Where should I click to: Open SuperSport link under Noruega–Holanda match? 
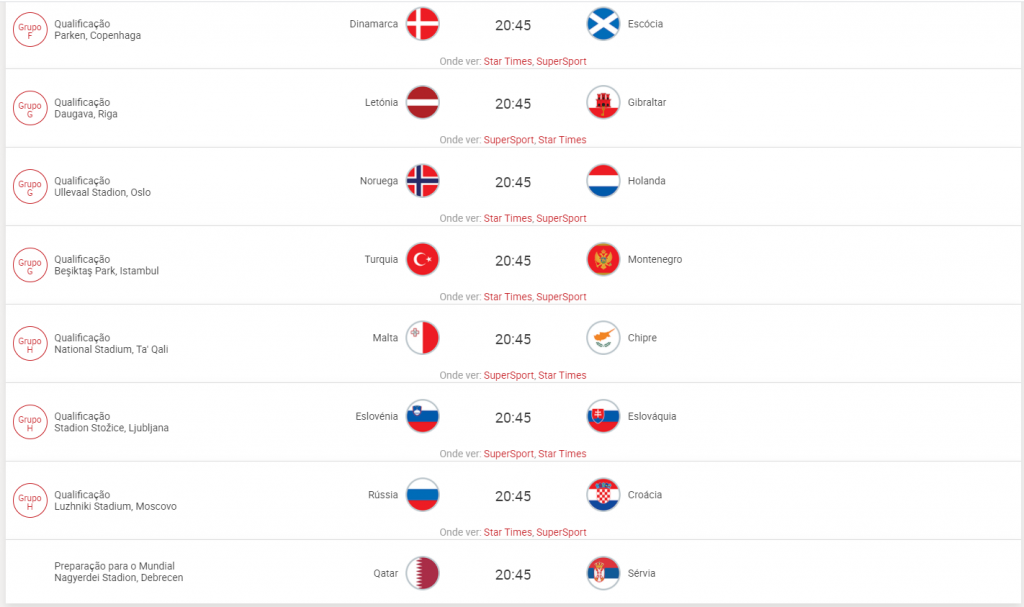point(561,218)
